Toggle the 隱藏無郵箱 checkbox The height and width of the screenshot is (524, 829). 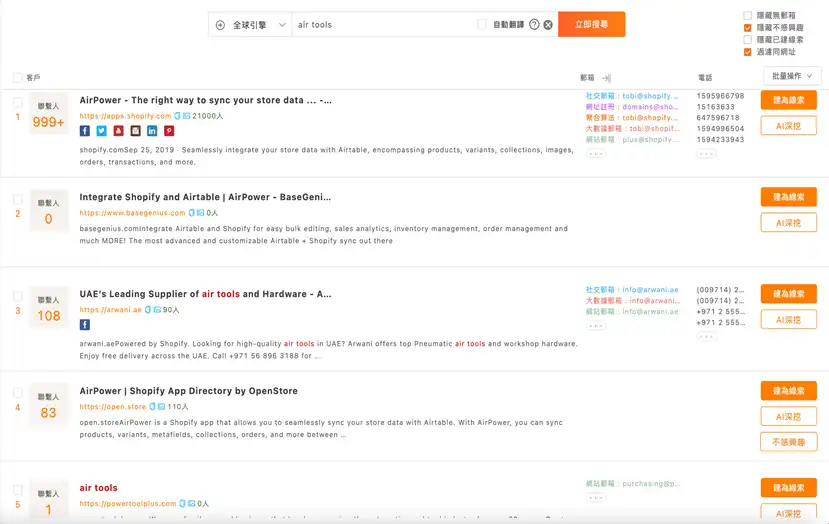tap(748, 15)
